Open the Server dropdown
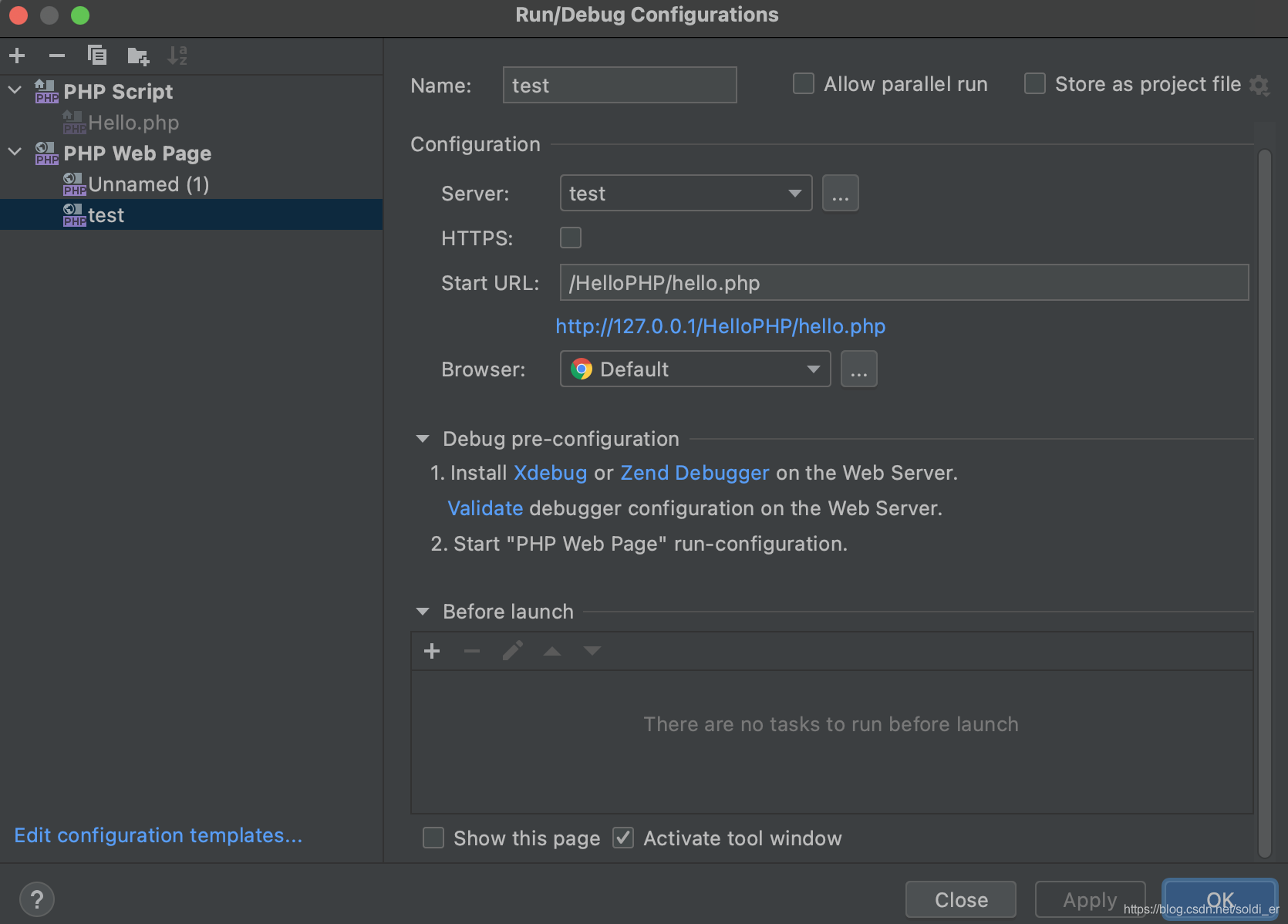Screen dimensions: 1288x924 tap(686, 193)
